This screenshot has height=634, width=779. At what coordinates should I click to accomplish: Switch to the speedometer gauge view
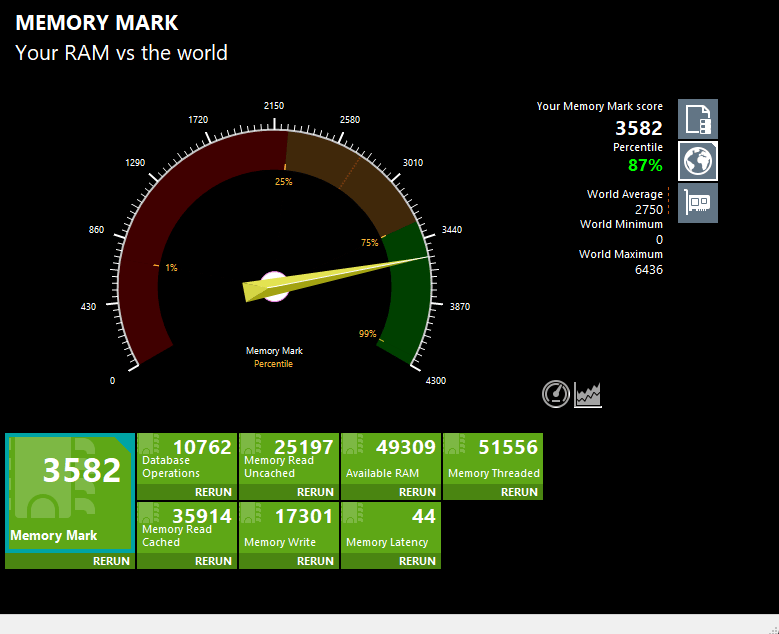click(x=555, y=394)
